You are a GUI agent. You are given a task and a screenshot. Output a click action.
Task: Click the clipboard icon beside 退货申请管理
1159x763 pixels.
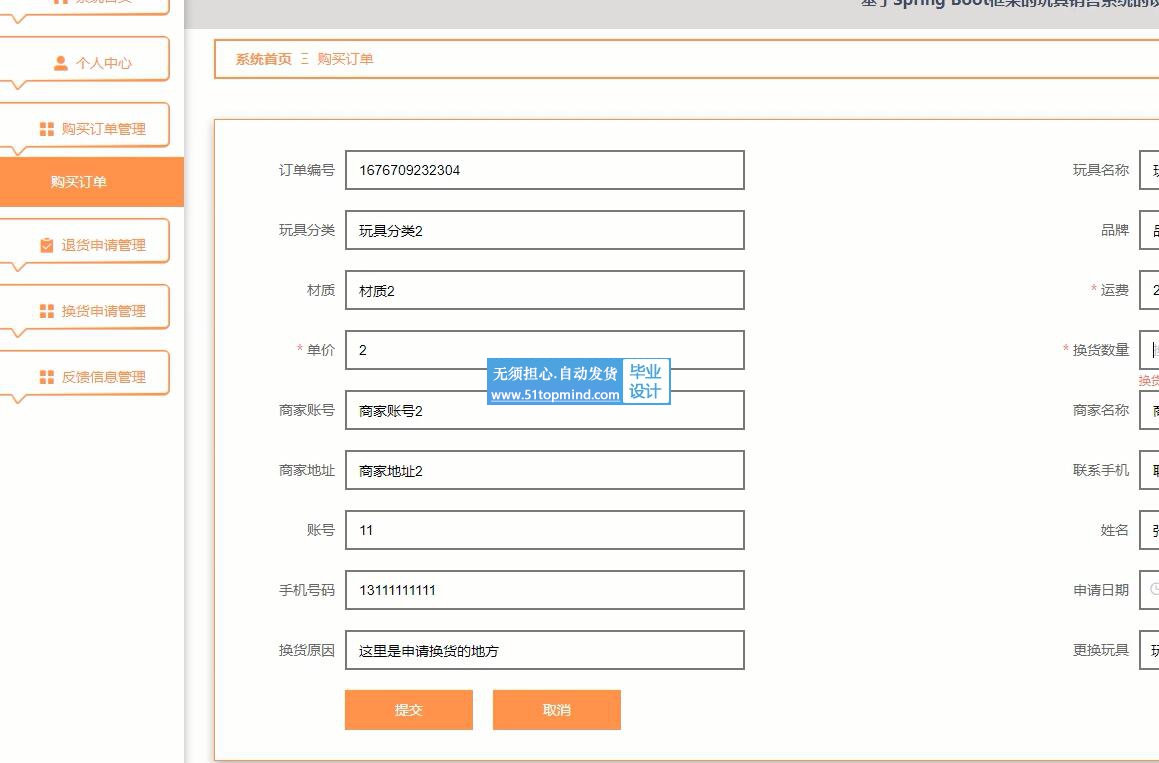[46, 245]
